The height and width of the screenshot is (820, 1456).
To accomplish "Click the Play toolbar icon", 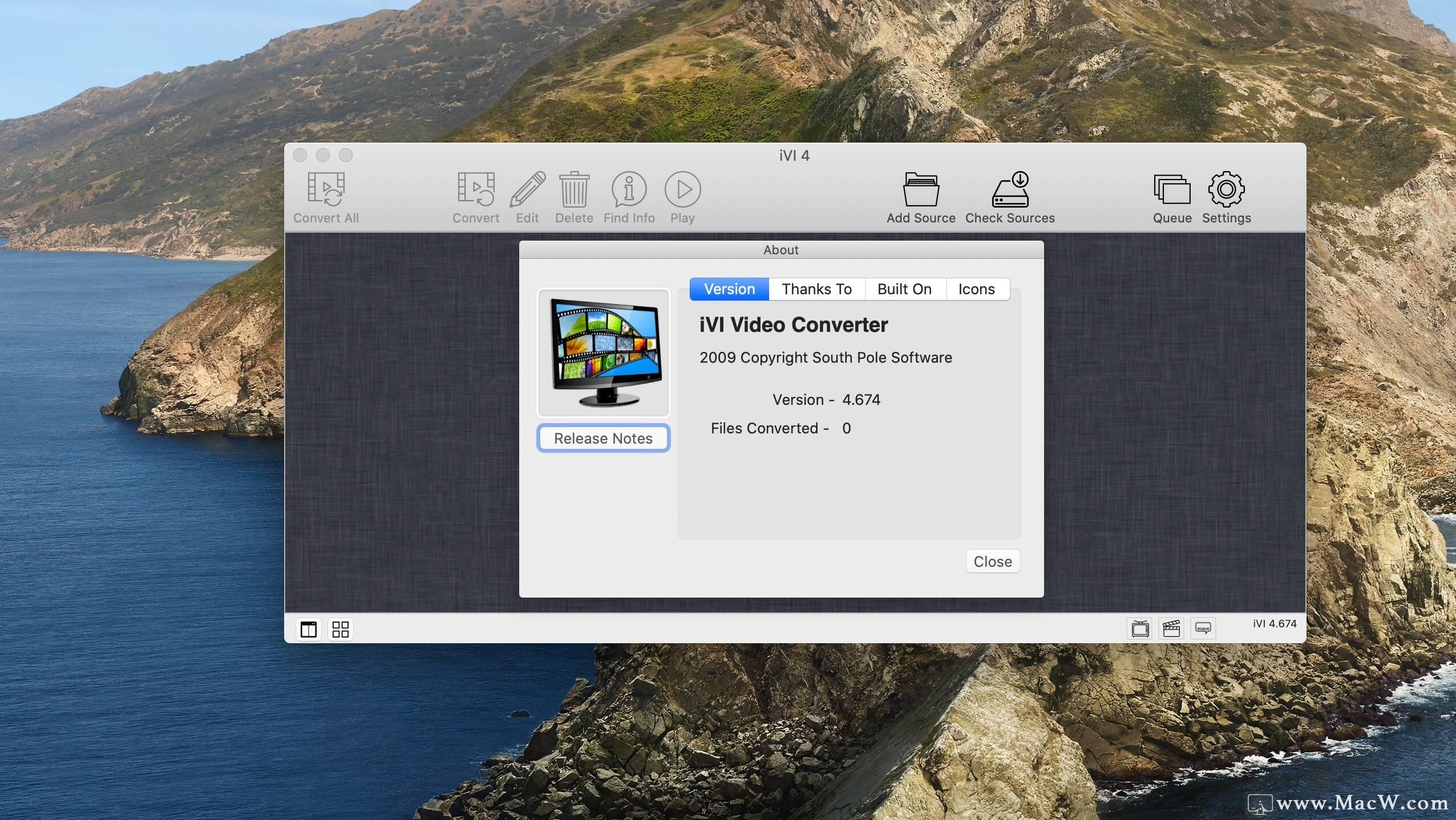I will [682, 189].
